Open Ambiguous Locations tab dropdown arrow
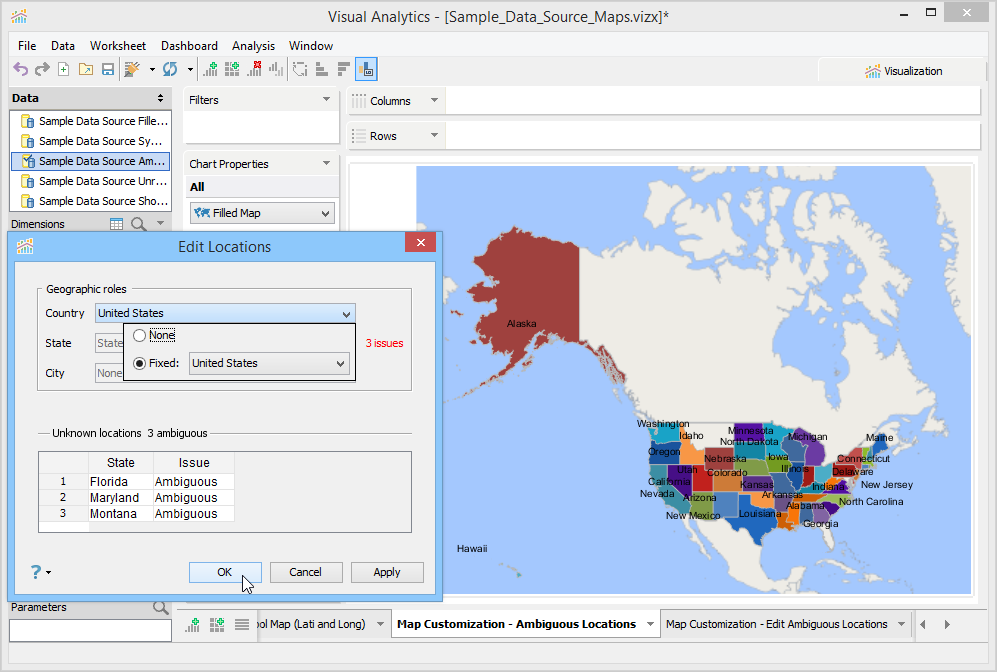The height and width of the screenshot is (672, 997). 650,624
